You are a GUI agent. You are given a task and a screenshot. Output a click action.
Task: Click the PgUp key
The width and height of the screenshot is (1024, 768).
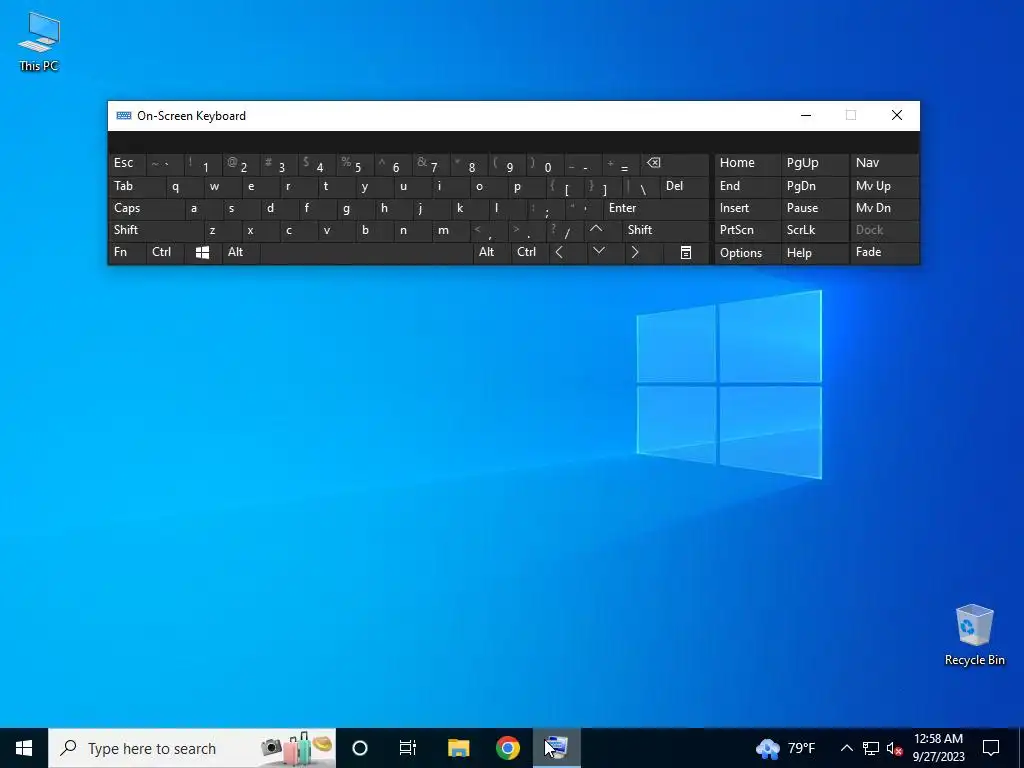click(x=814, y=163)
